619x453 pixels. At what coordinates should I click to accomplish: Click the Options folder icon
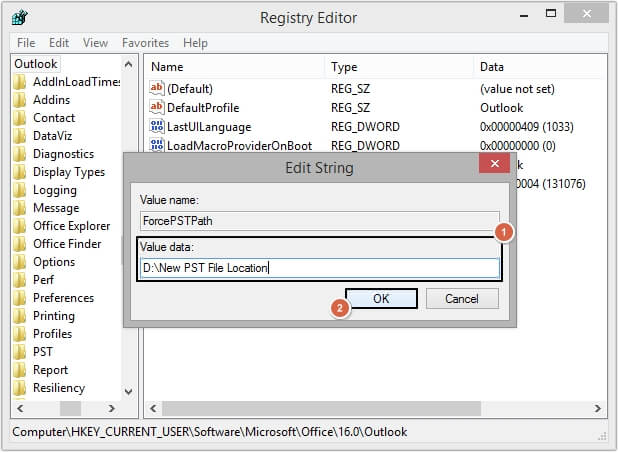pyautogui.click(x=19, y=262)
